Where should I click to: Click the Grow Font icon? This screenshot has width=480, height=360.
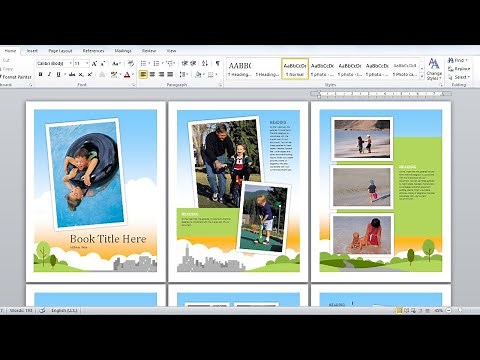coord(94,63)
